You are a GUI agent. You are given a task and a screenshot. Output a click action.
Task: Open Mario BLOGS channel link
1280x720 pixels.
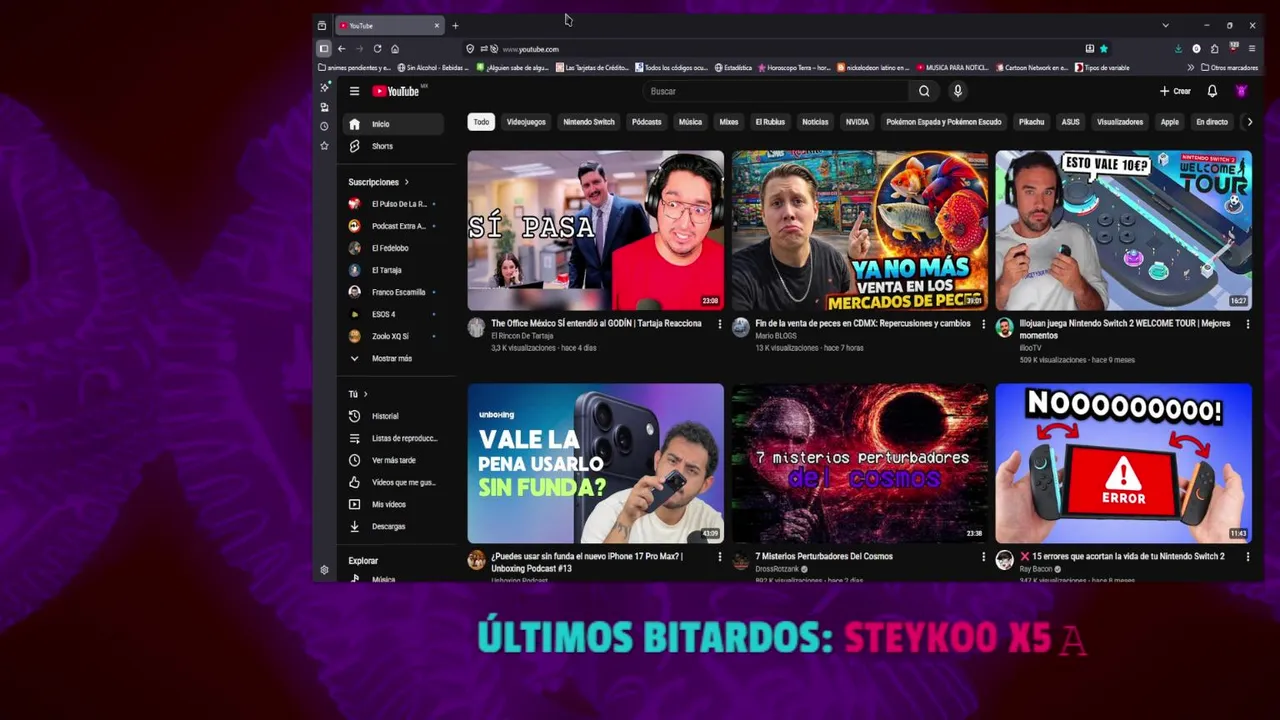point(775,336)
